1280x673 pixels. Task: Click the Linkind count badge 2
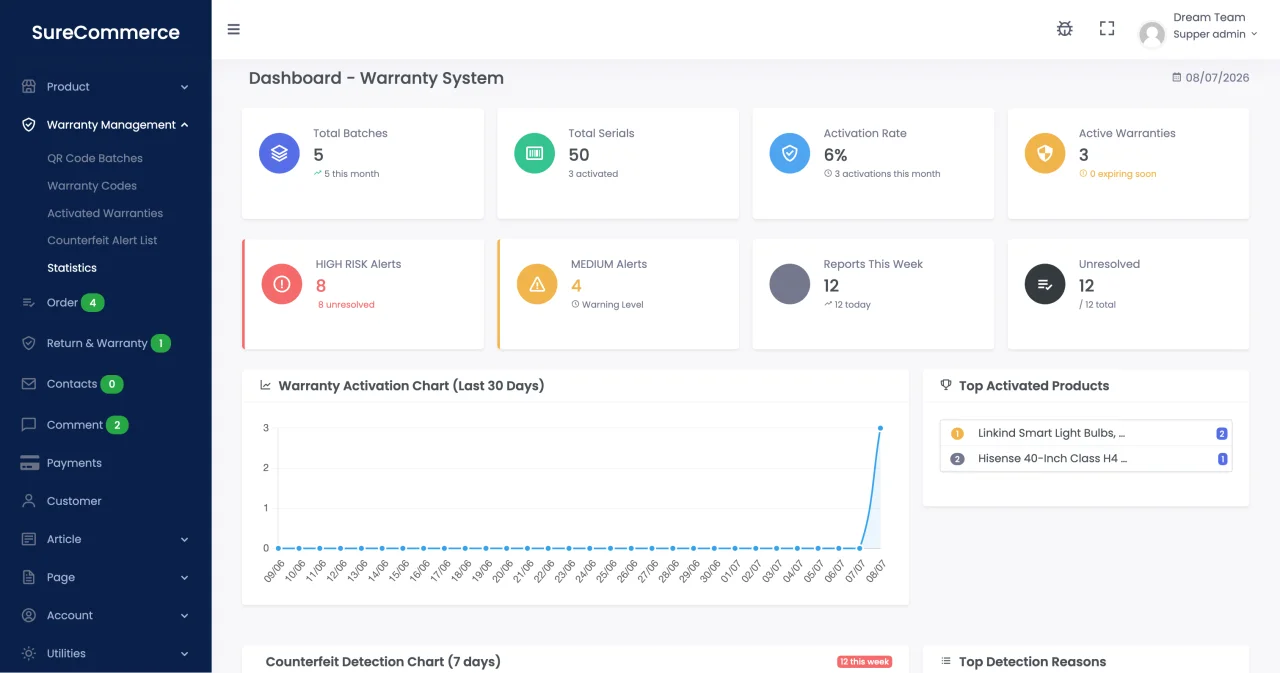click(1222, 434)
